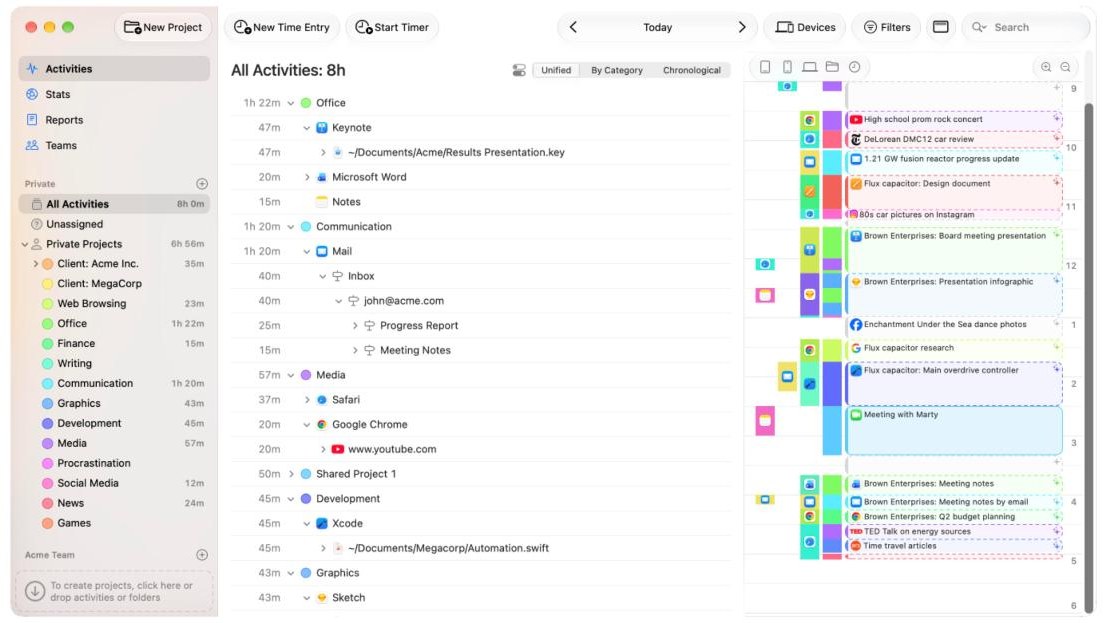Click the Notes app icon in the activities list
This screenshot has width=1107, height=623.
(322, 202)
